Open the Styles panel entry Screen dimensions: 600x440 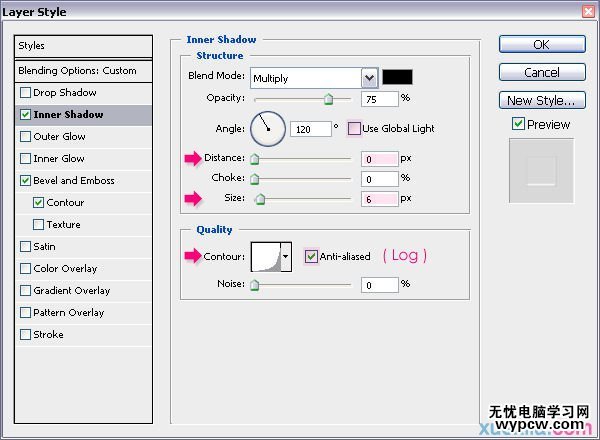(83, 46)
